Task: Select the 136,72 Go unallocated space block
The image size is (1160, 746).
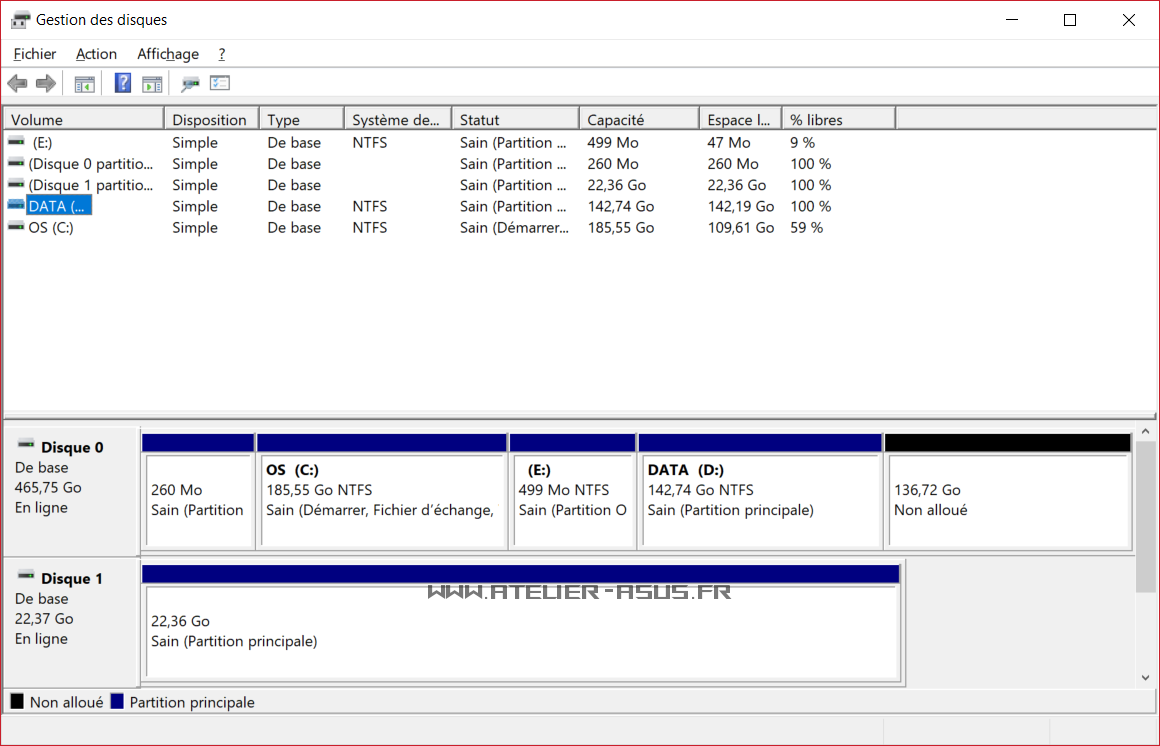Action: click(x=1007, y=495)
